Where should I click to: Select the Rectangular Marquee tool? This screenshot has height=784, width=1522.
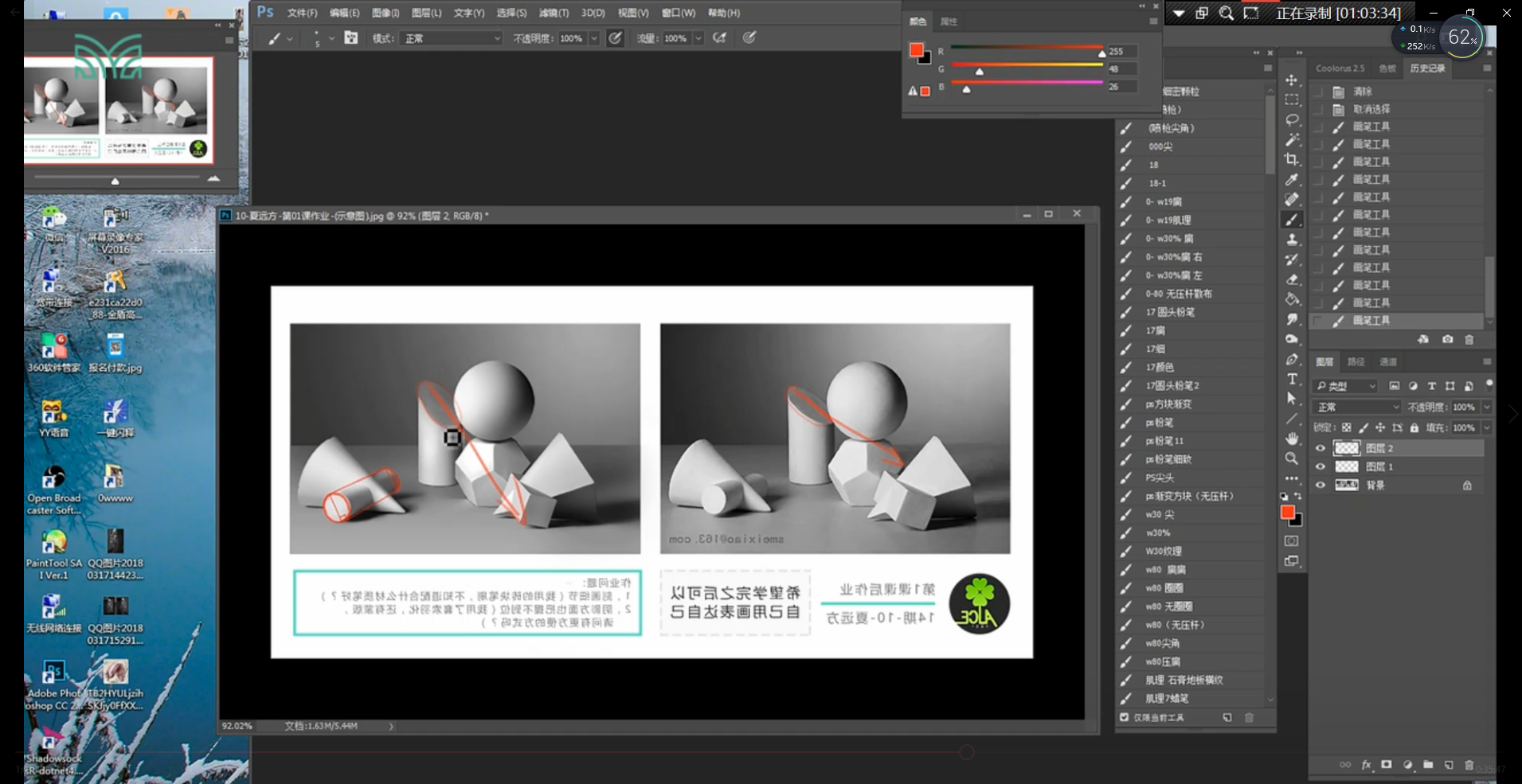(x=1292, y=100)
